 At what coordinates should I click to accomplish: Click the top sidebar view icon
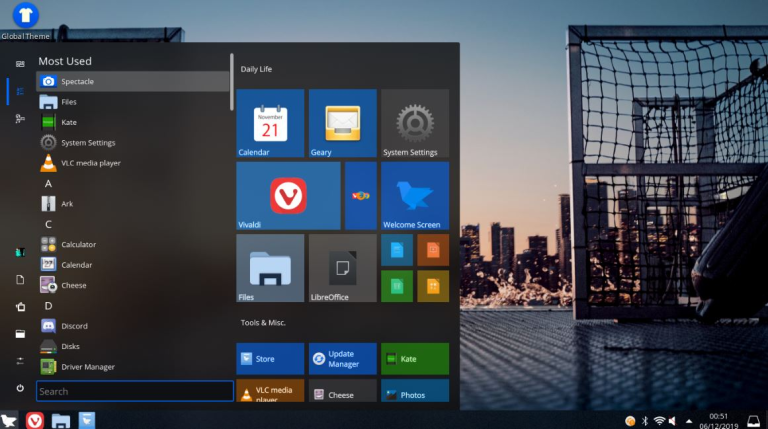coord(20,64)
